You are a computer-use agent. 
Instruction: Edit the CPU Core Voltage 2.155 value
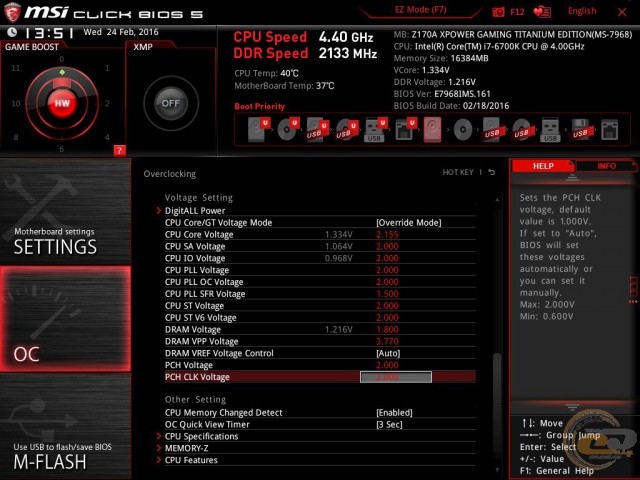pyautogui.click(x=387, y=235)
